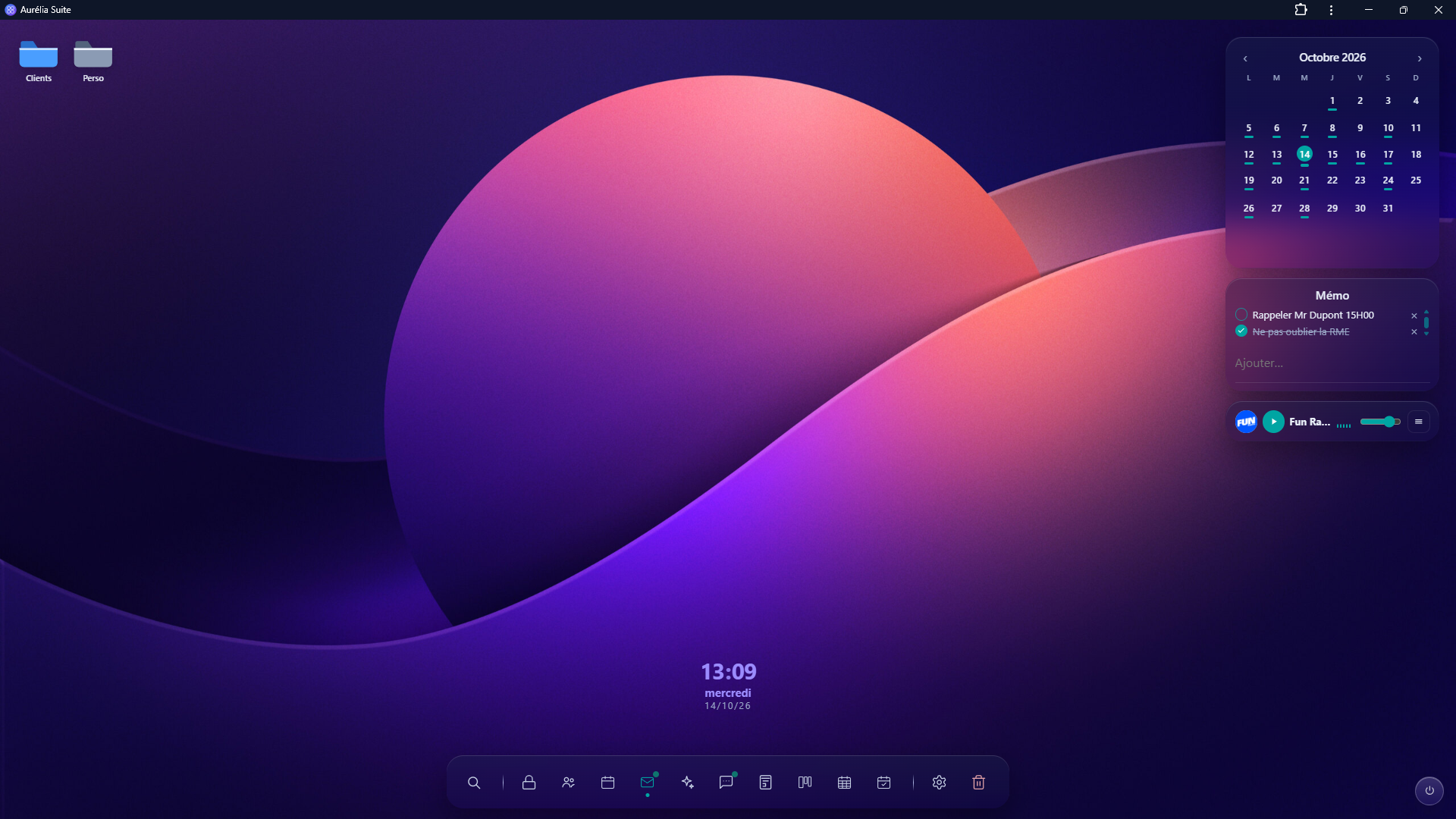The height and width of the screenshot is (819, 1456).
Task: Open the calendar-with-checkmark icon in dock
Action: [x=884, y=783]
